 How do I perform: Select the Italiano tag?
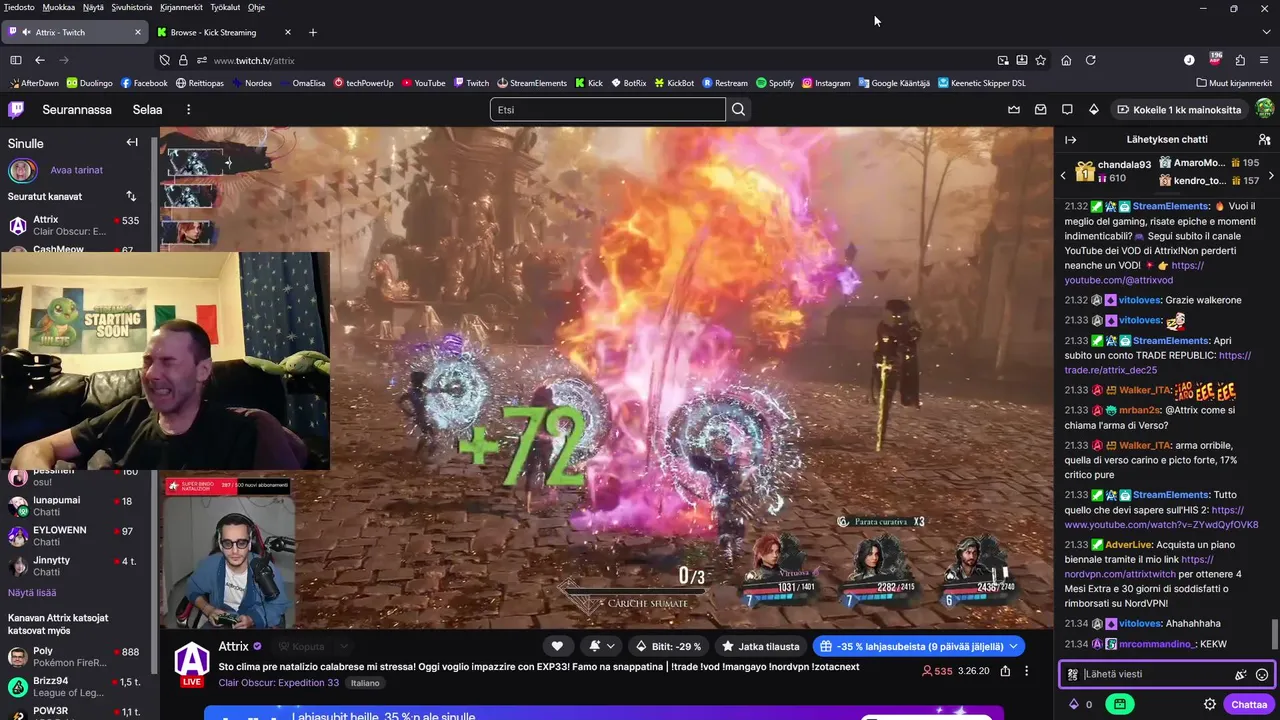(365, 682)
